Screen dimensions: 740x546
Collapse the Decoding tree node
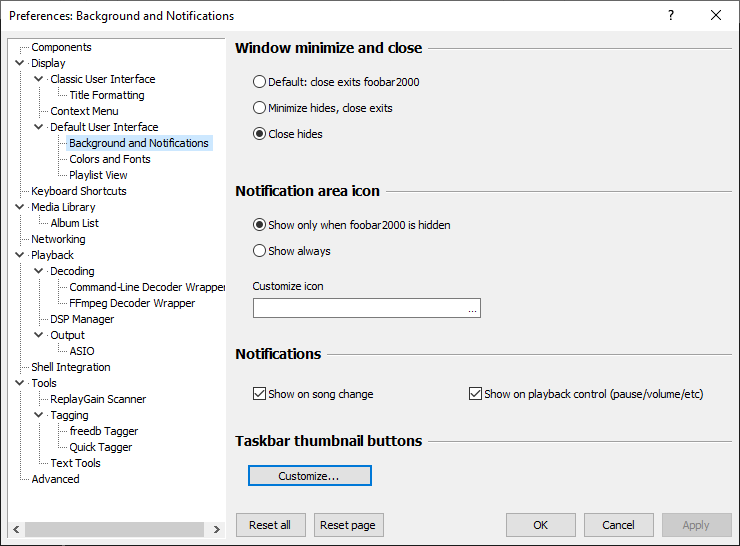tap(39, 271)
